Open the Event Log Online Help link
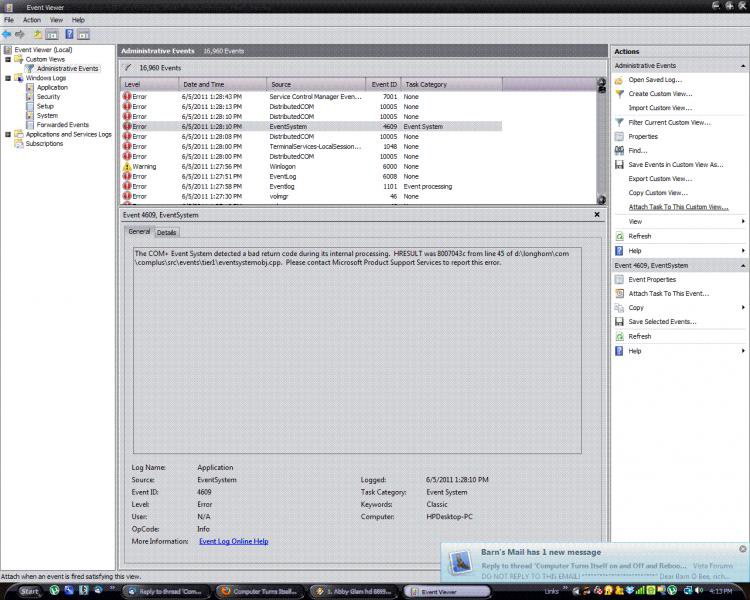The width and height of the screenshot is (750, 600). (x=233, y=542)
